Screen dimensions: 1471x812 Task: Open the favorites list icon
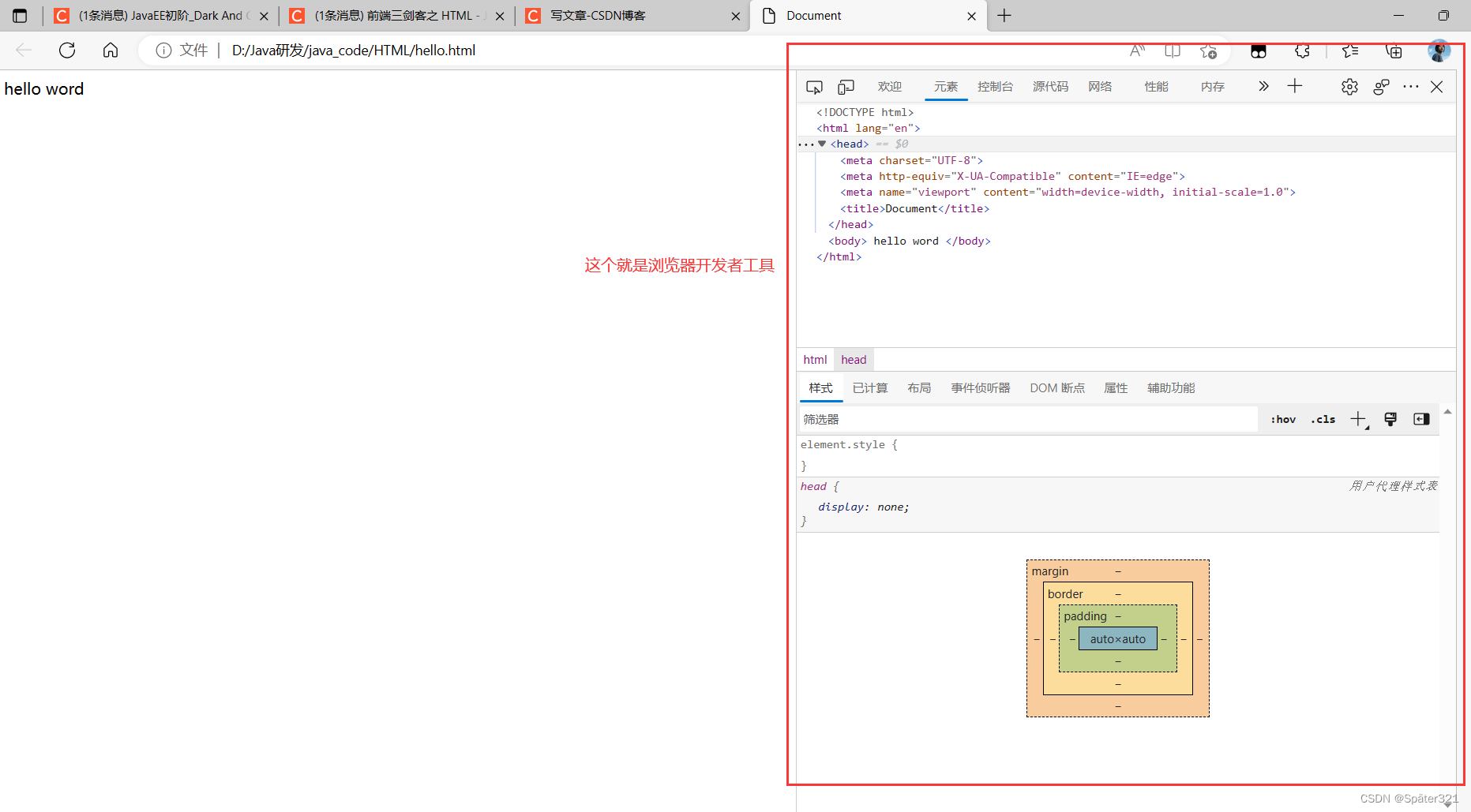point(1350,51)
